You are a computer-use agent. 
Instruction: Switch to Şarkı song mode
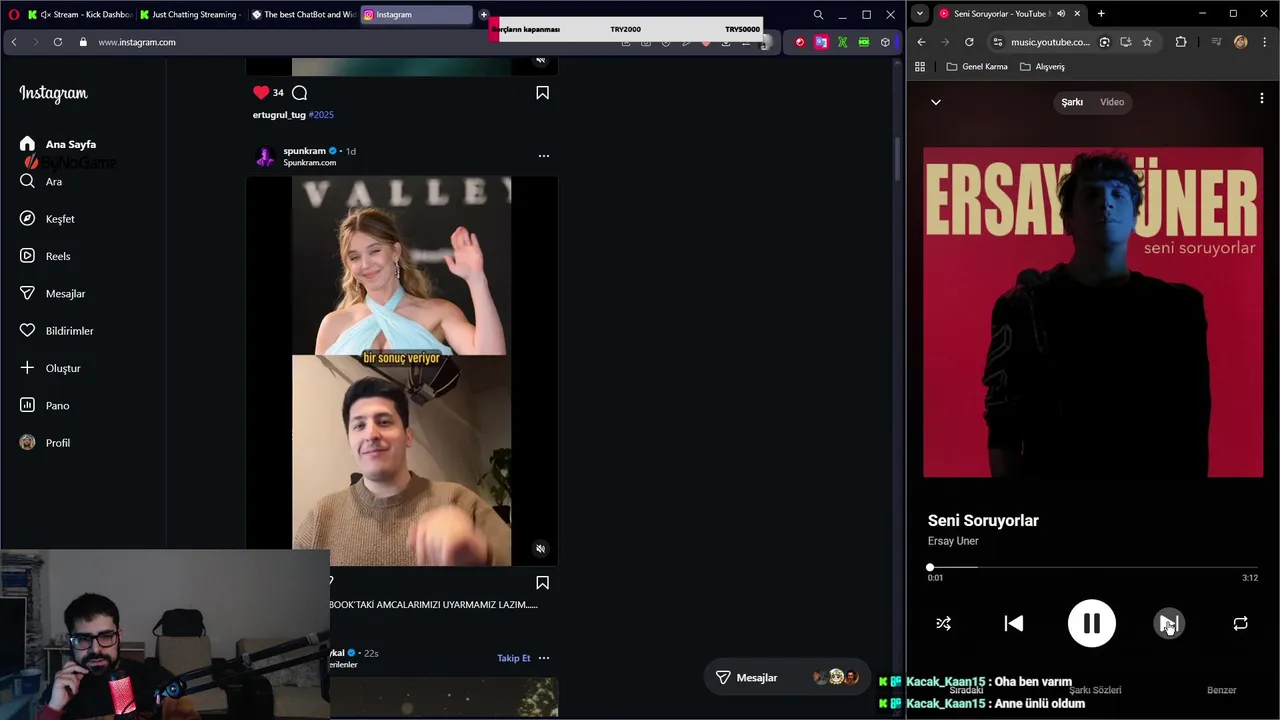click(x=1072, y=102)
